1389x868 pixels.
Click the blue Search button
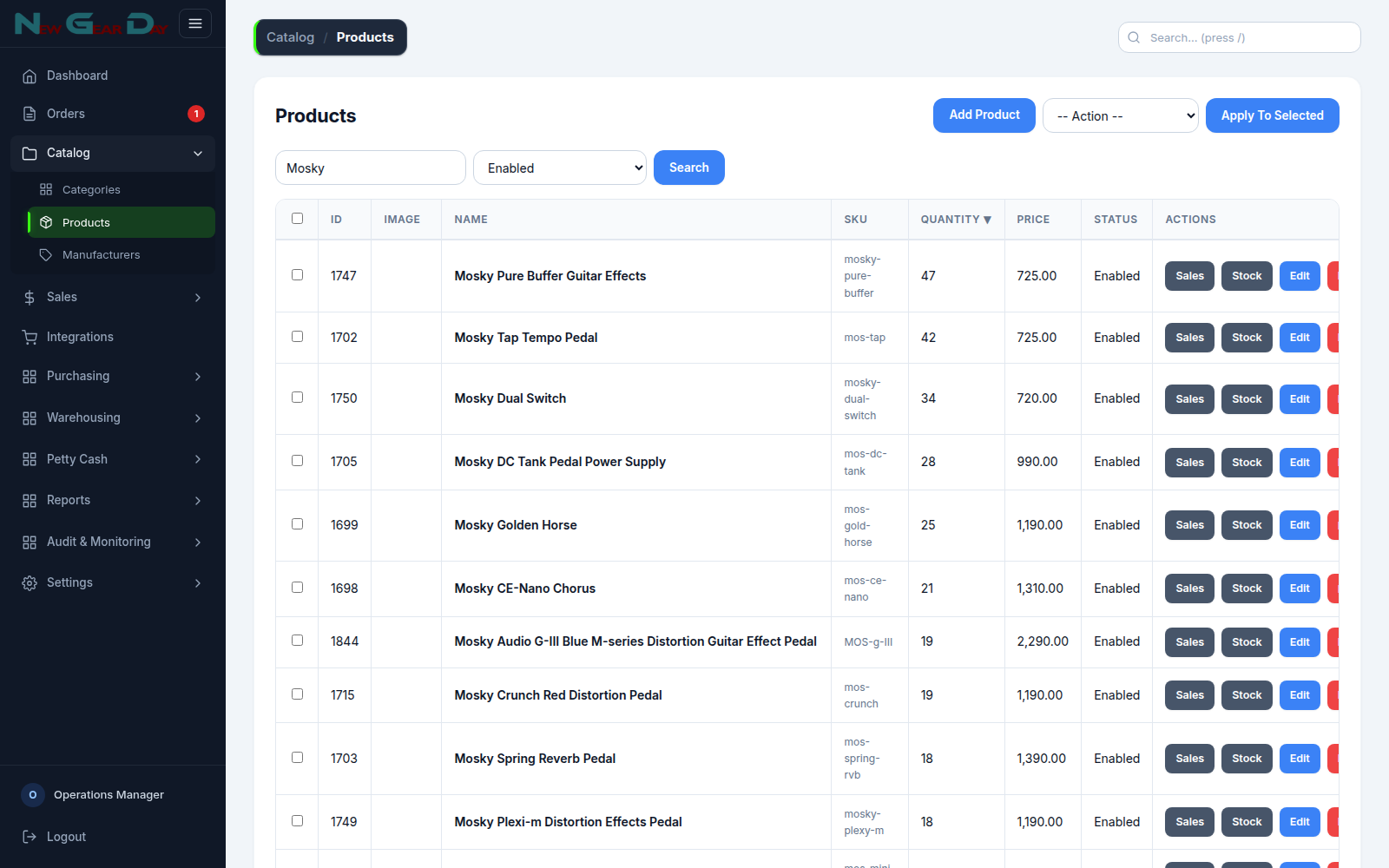point(689,168)
